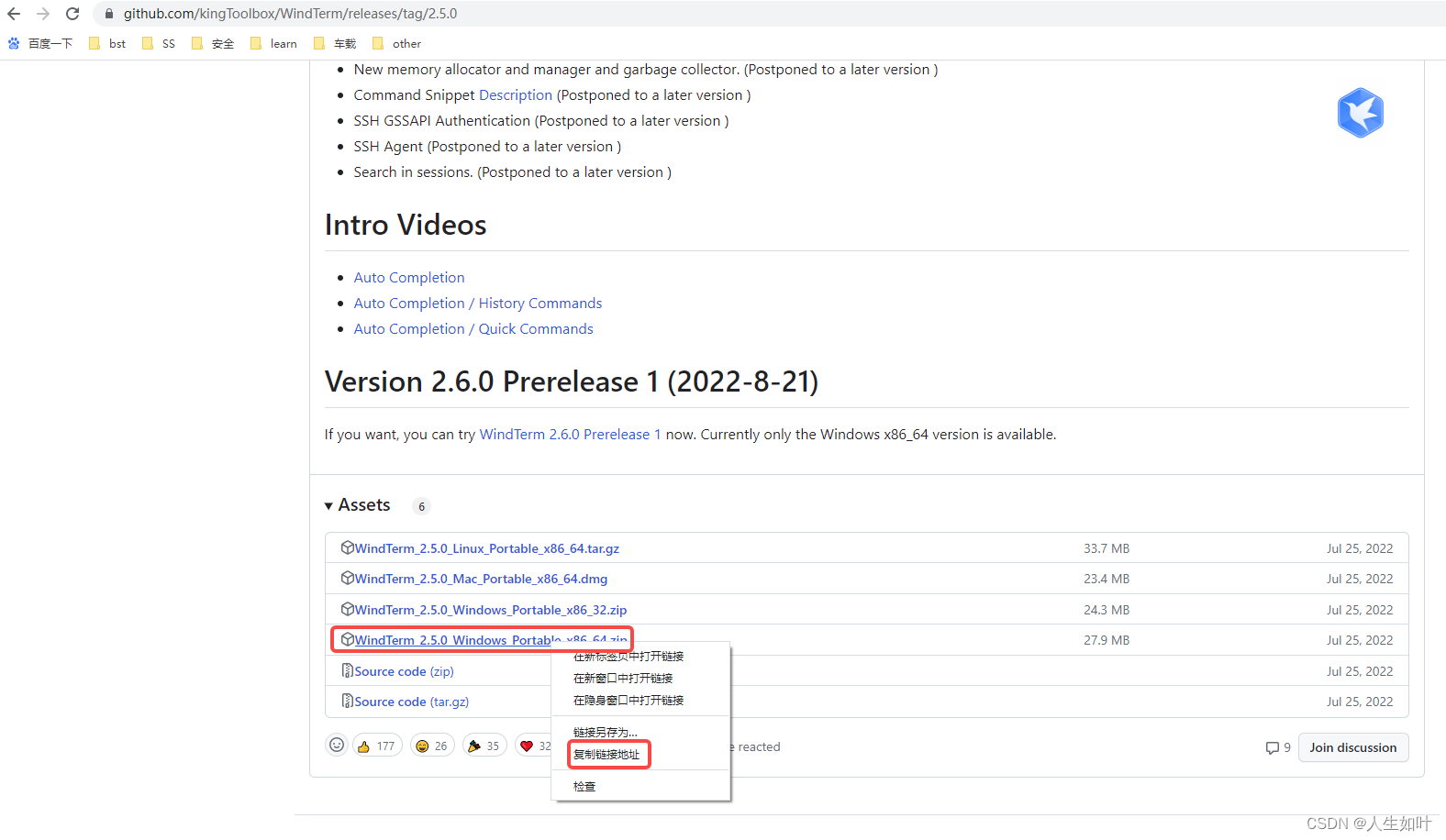
Task: Toggle hooray reaction with 35
Action: point(484,746)
